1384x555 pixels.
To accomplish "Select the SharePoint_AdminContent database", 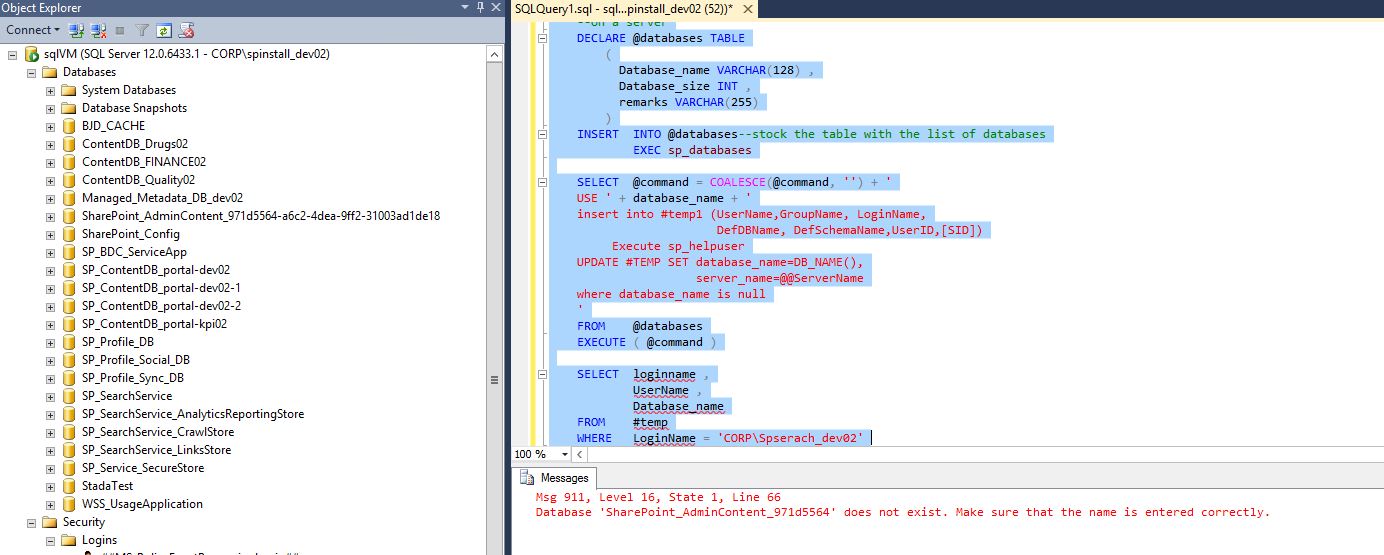I will [261, 216].
